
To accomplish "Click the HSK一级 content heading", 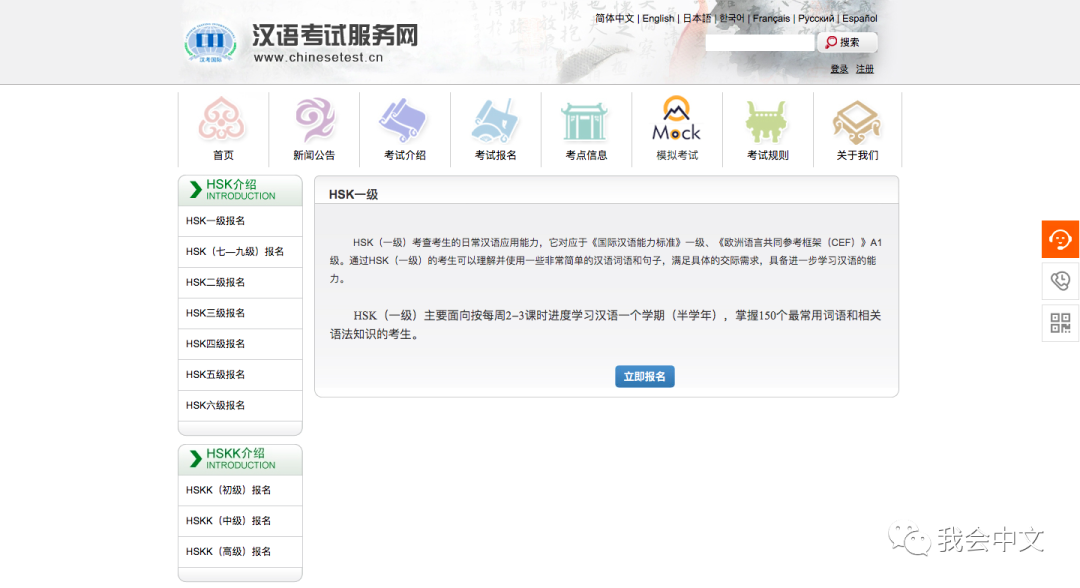I will [353, 194].
